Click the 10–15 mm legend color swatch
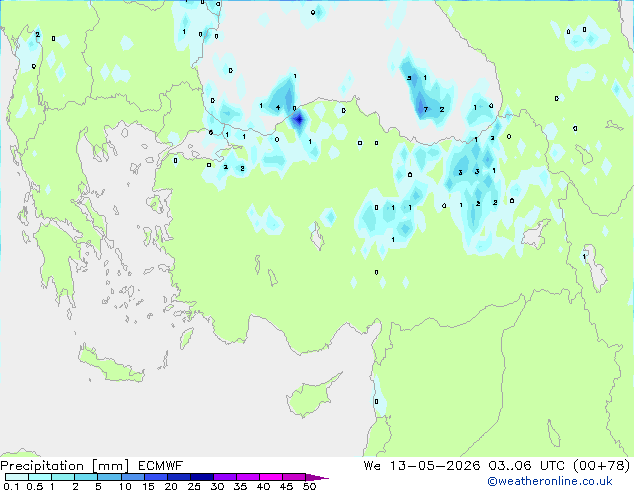634x490 pixels. pyautogui.click(x=132, y=477)
